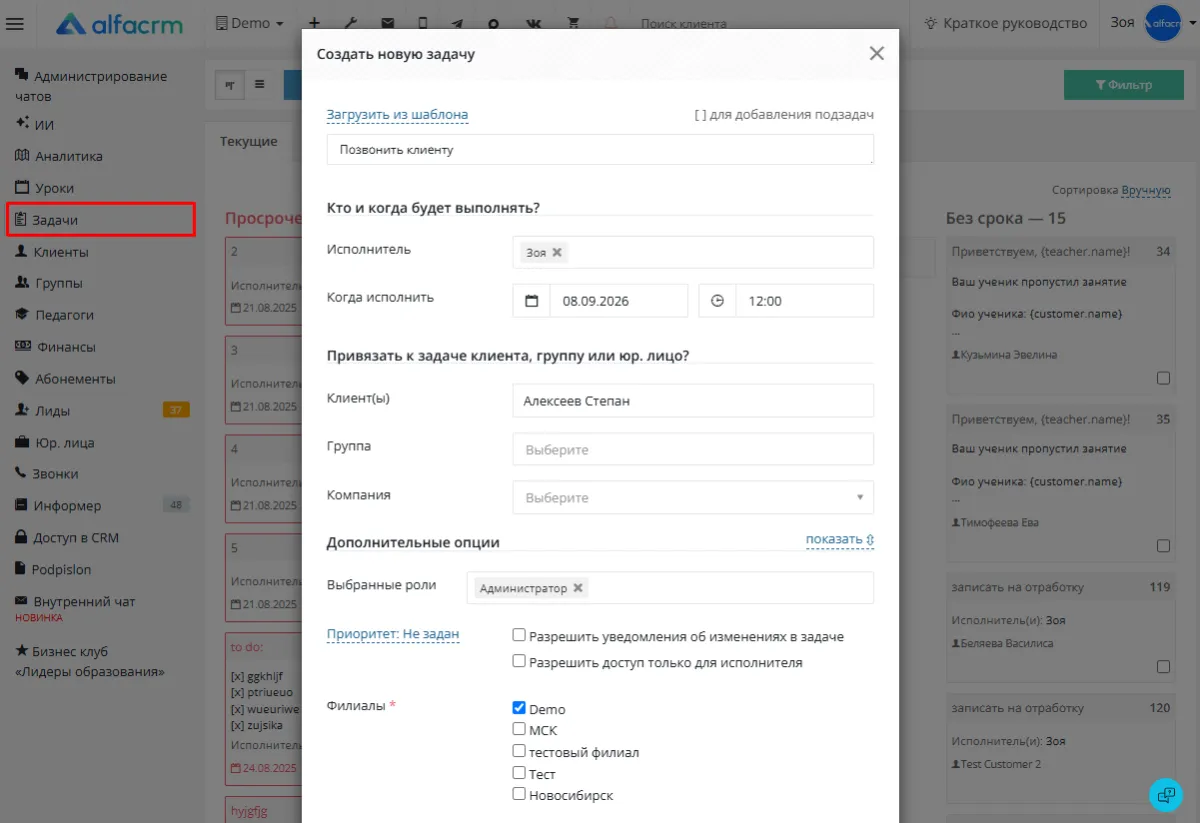Screen dimensions: 1200x823
Task: Change sorting via "Вручную" dropdown
Action: click(x=1146, y=190)
